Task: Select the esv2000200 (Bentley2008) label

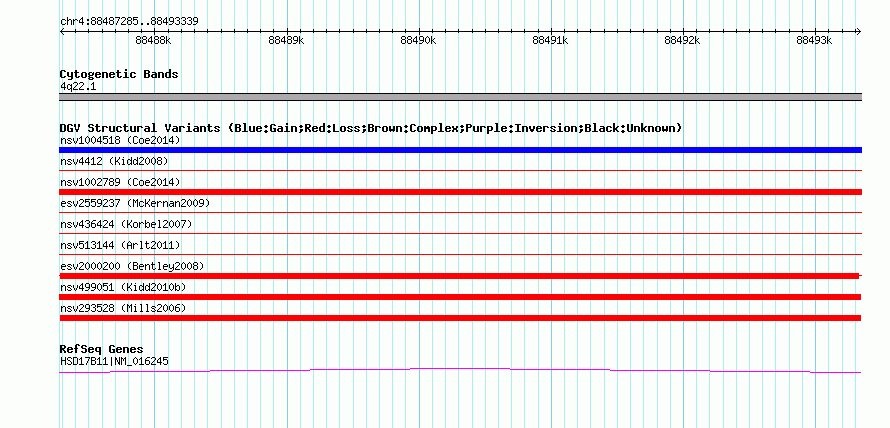Action: pyautogui.click(x=132, y=266)
